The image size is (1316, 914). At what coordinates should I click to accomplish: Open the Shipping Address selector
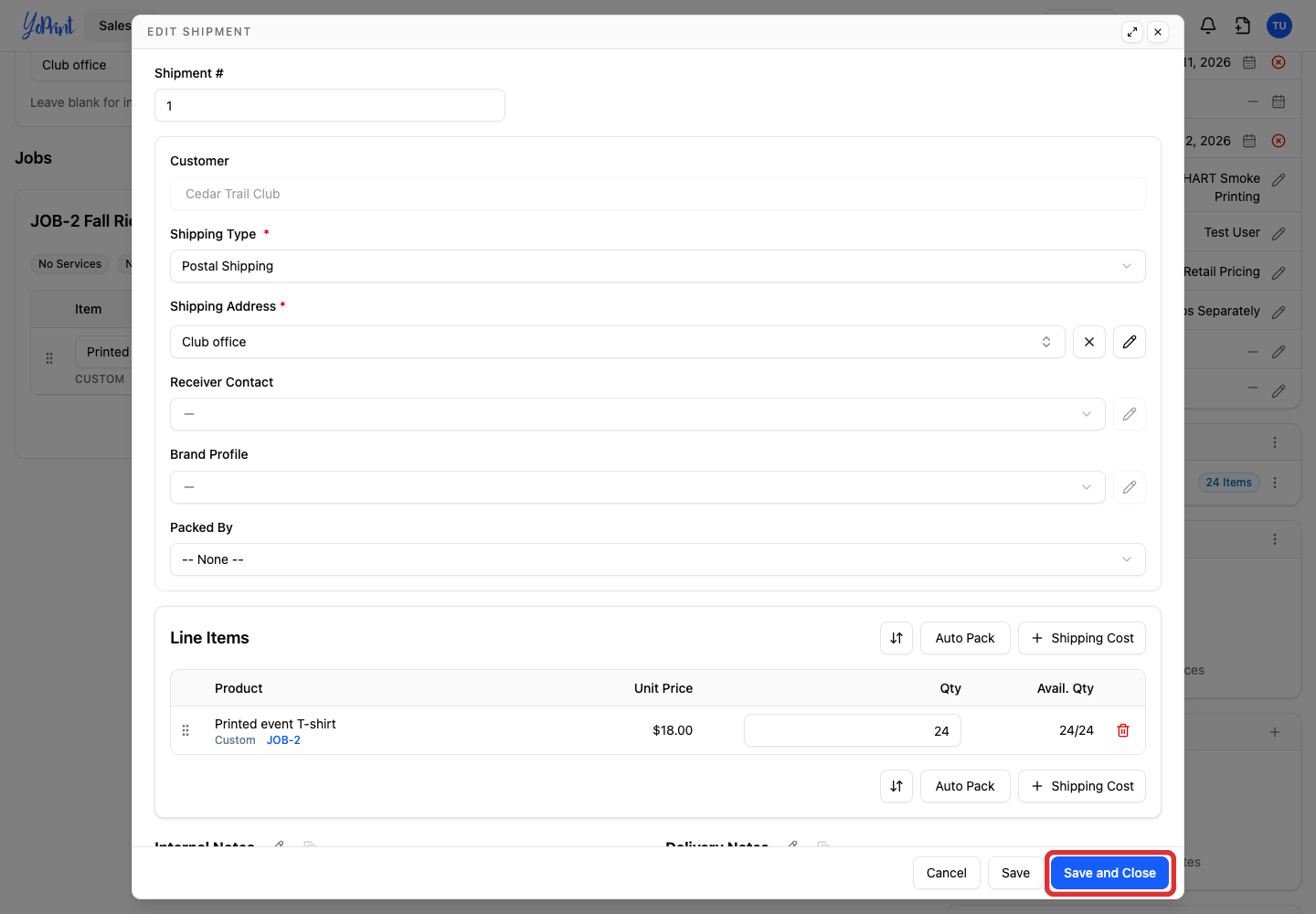pyautogui.click(x=618, y=342)
